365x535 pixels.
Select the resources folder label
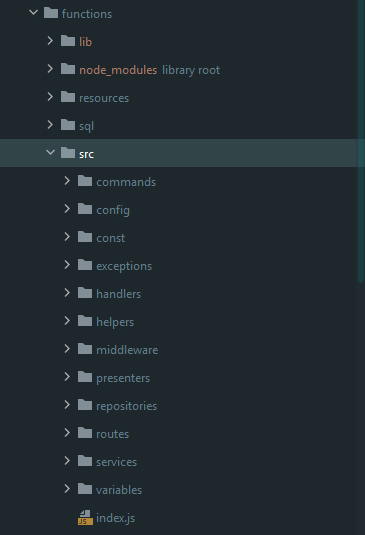[x=104, y=98]
